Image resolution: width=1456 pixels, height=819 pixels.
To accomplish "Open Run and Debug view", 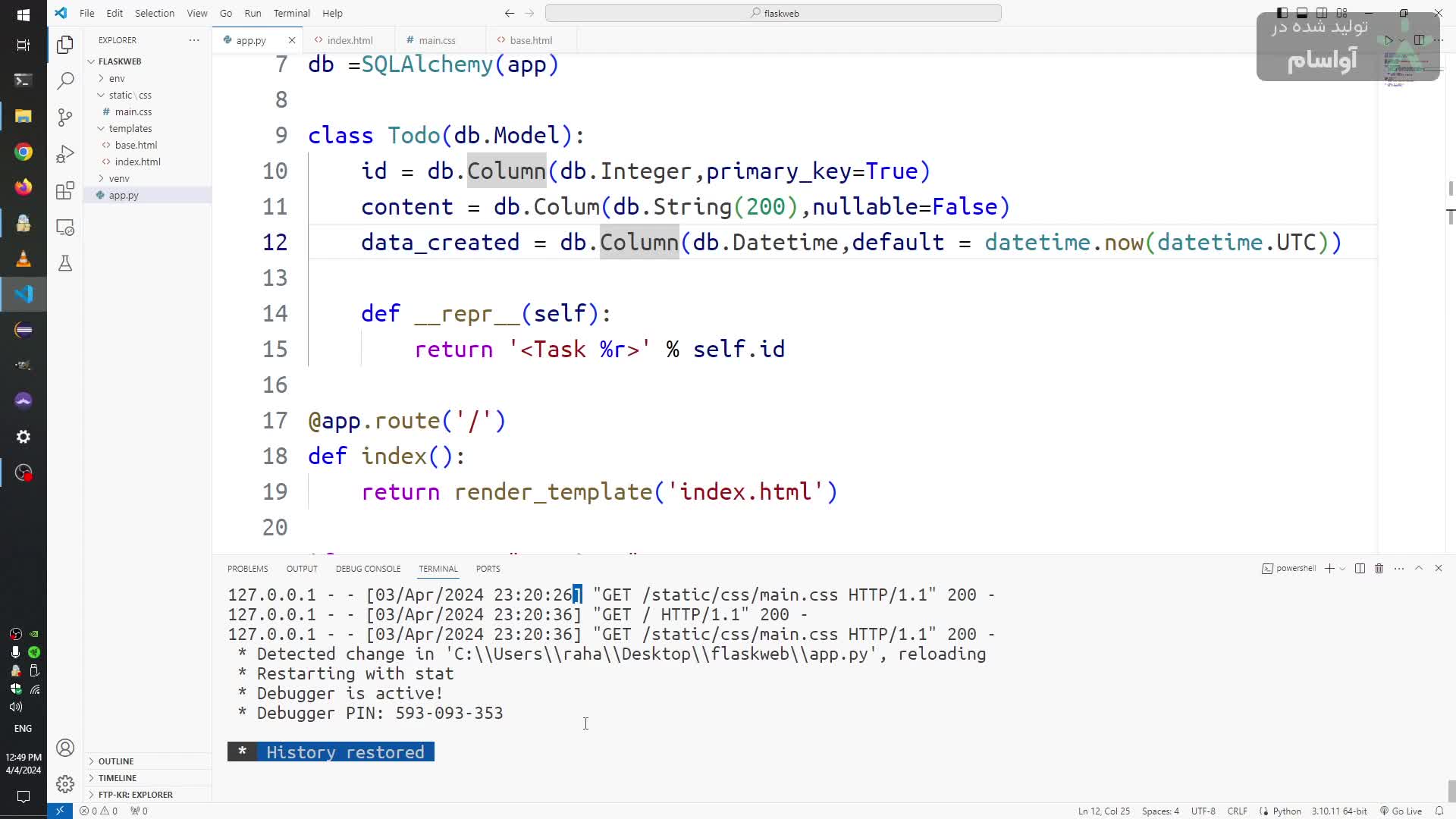I will click(65, 154).
